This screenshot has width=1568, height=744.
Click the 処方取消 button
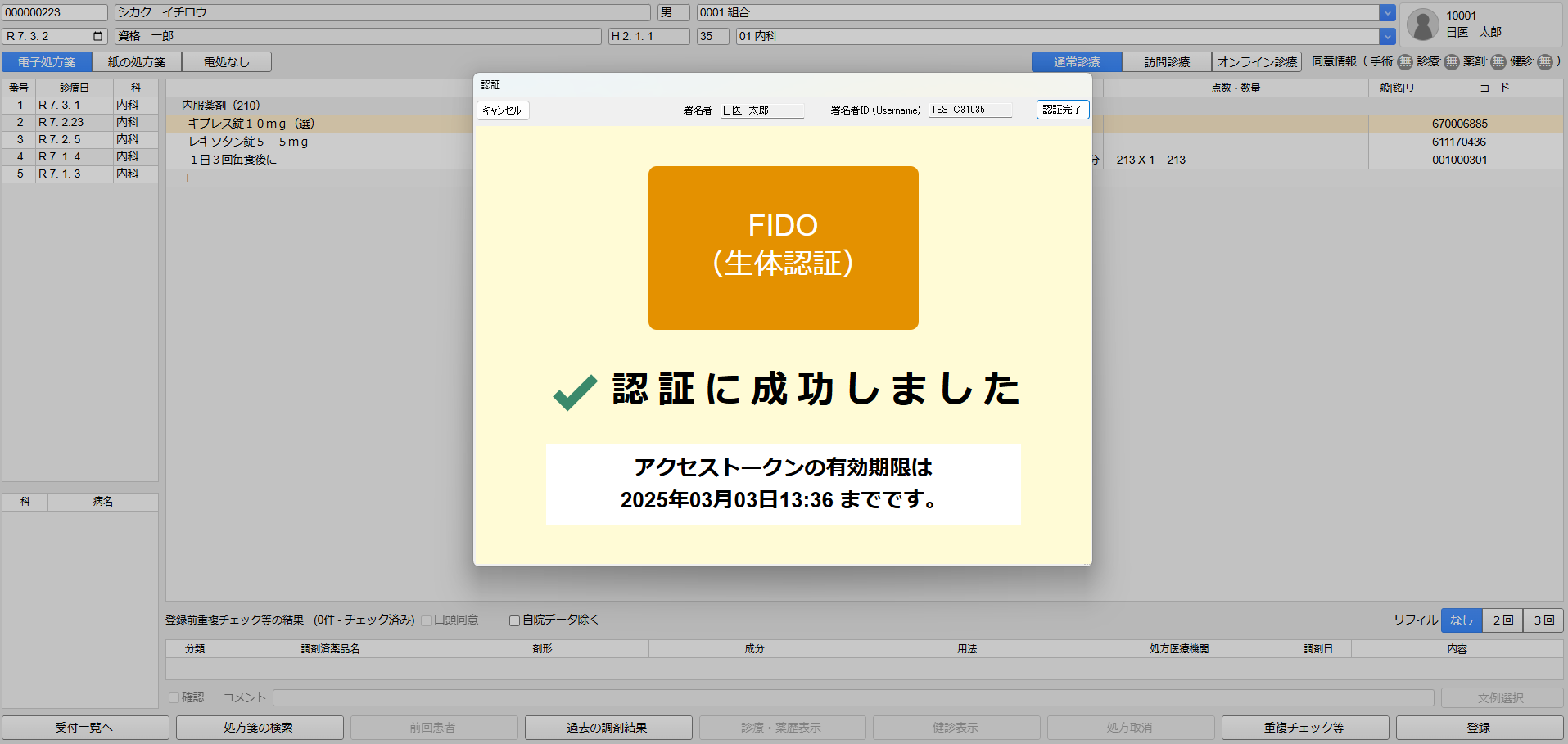pyautogui.click(x=1131, y=728)
